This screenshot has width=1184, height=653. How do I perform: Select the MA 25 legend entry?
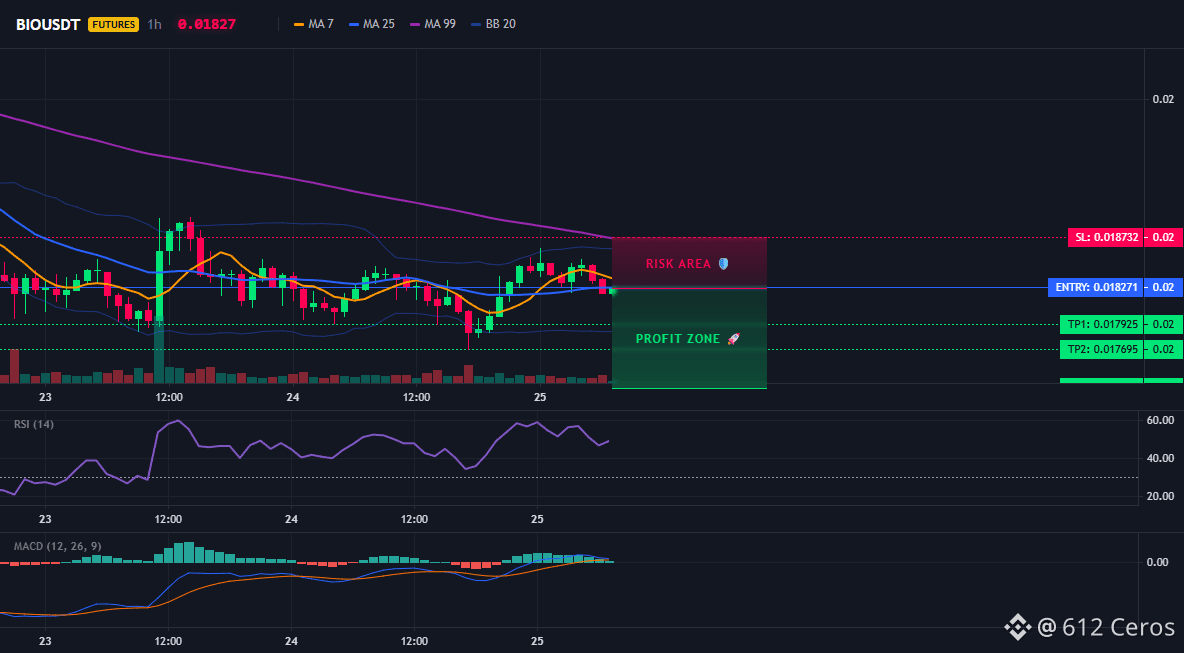(x=372, y=24)
